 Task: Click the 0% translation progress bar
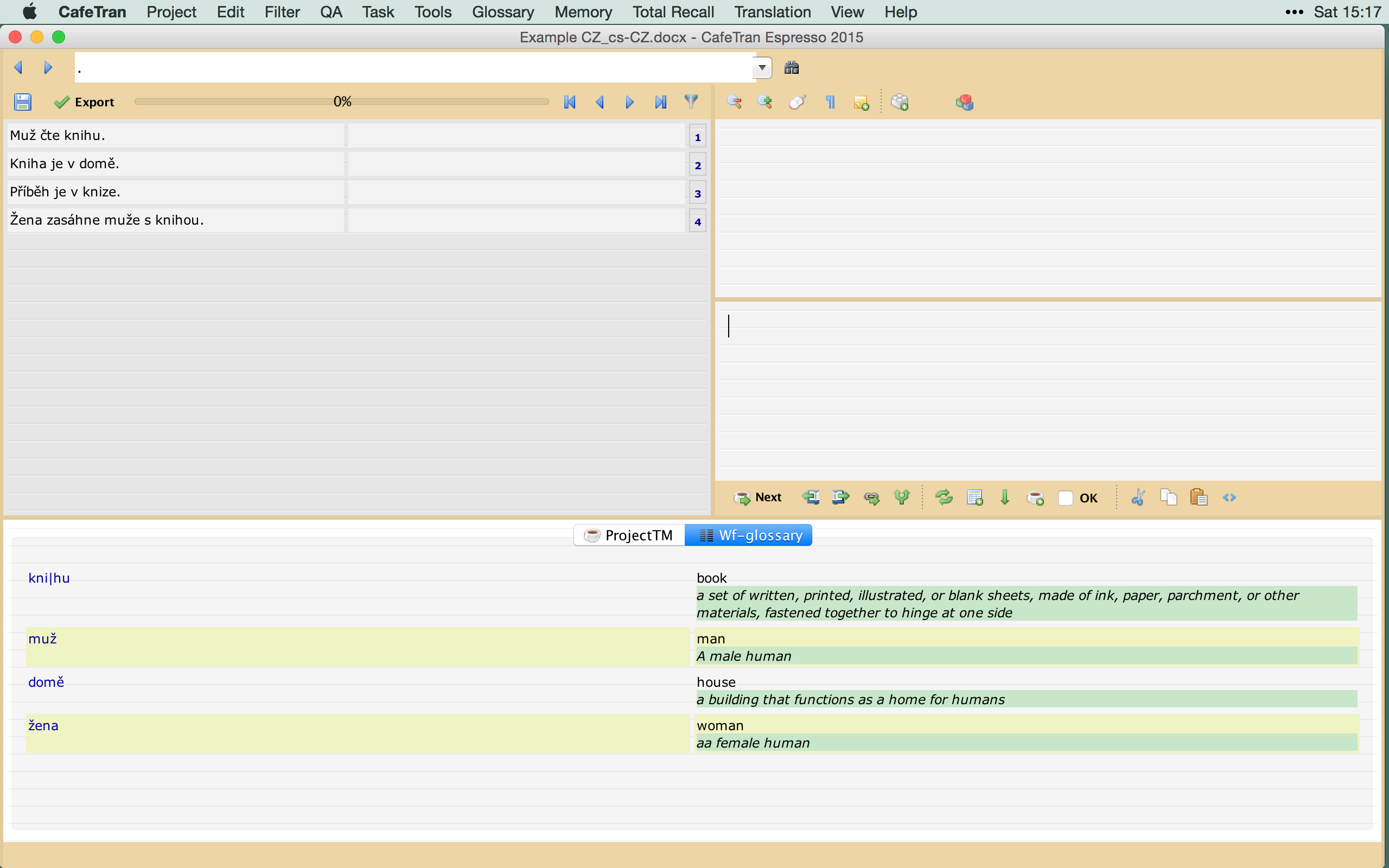pyautogui.click(x=341, y=101)
